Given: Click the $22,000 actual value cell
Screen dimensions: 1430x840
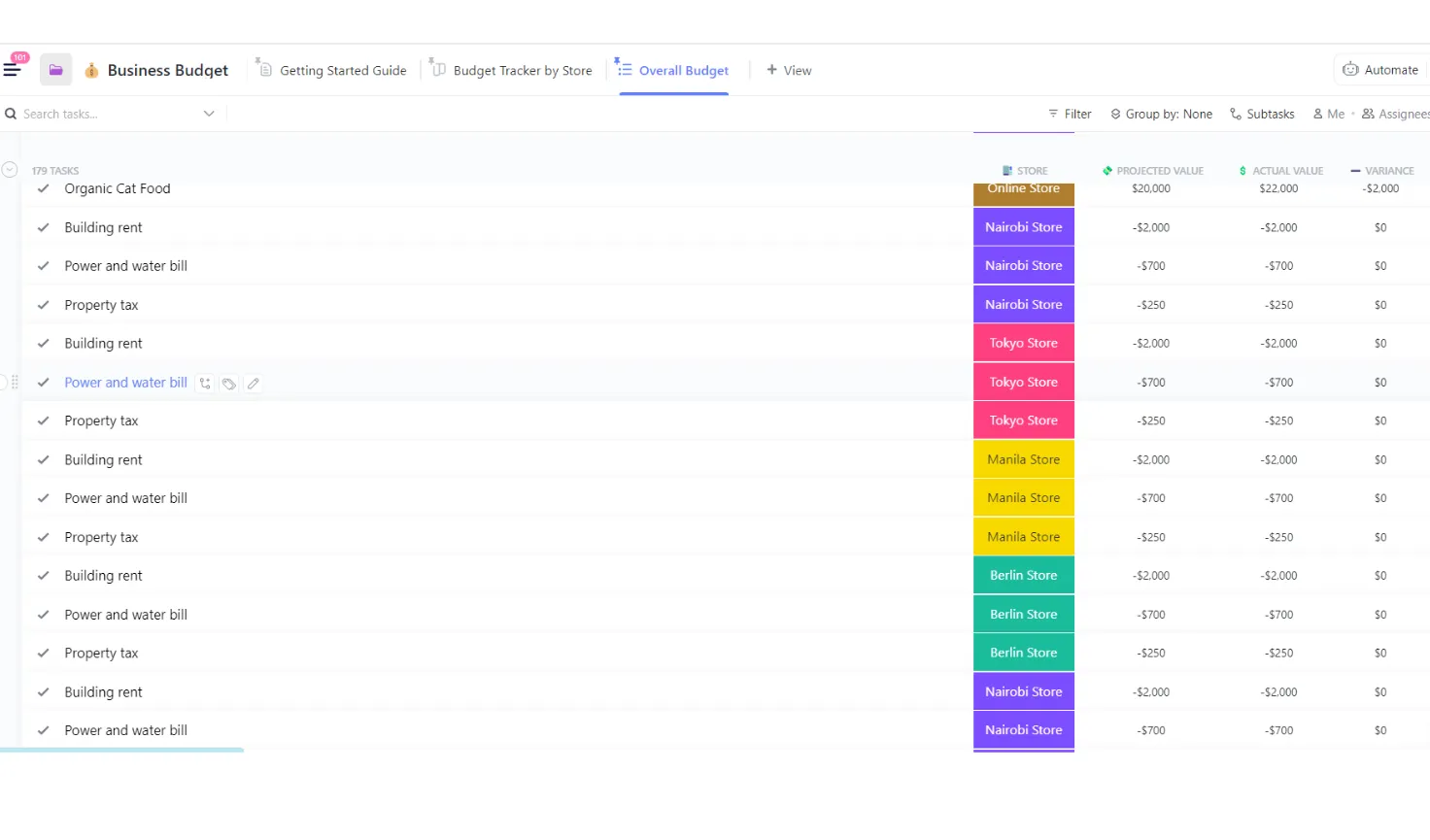Looking at the screenshot, I should click(x=1278, y=188).
